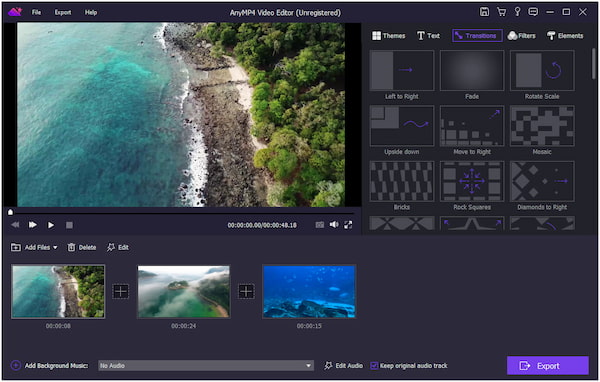Viewport: 600px width, 382px height.
Task: Switch to the Themes tab
Action: (x=389, y=36)
